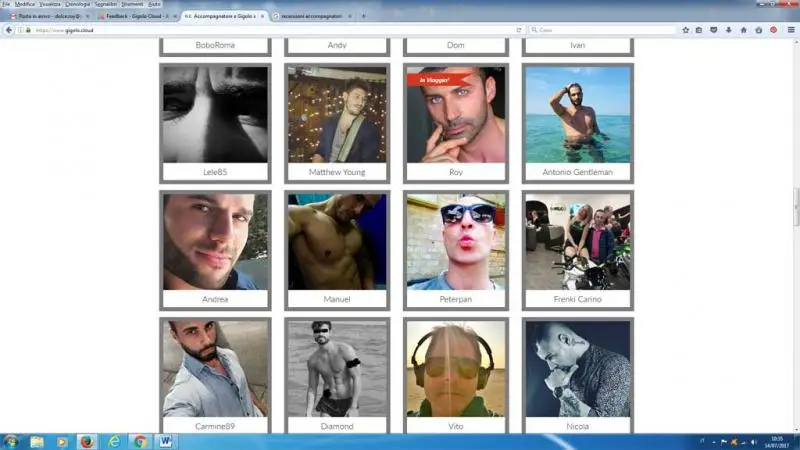Click the Windows Start button
Viewport: 800px width, 450px height.
click(11, 441)
